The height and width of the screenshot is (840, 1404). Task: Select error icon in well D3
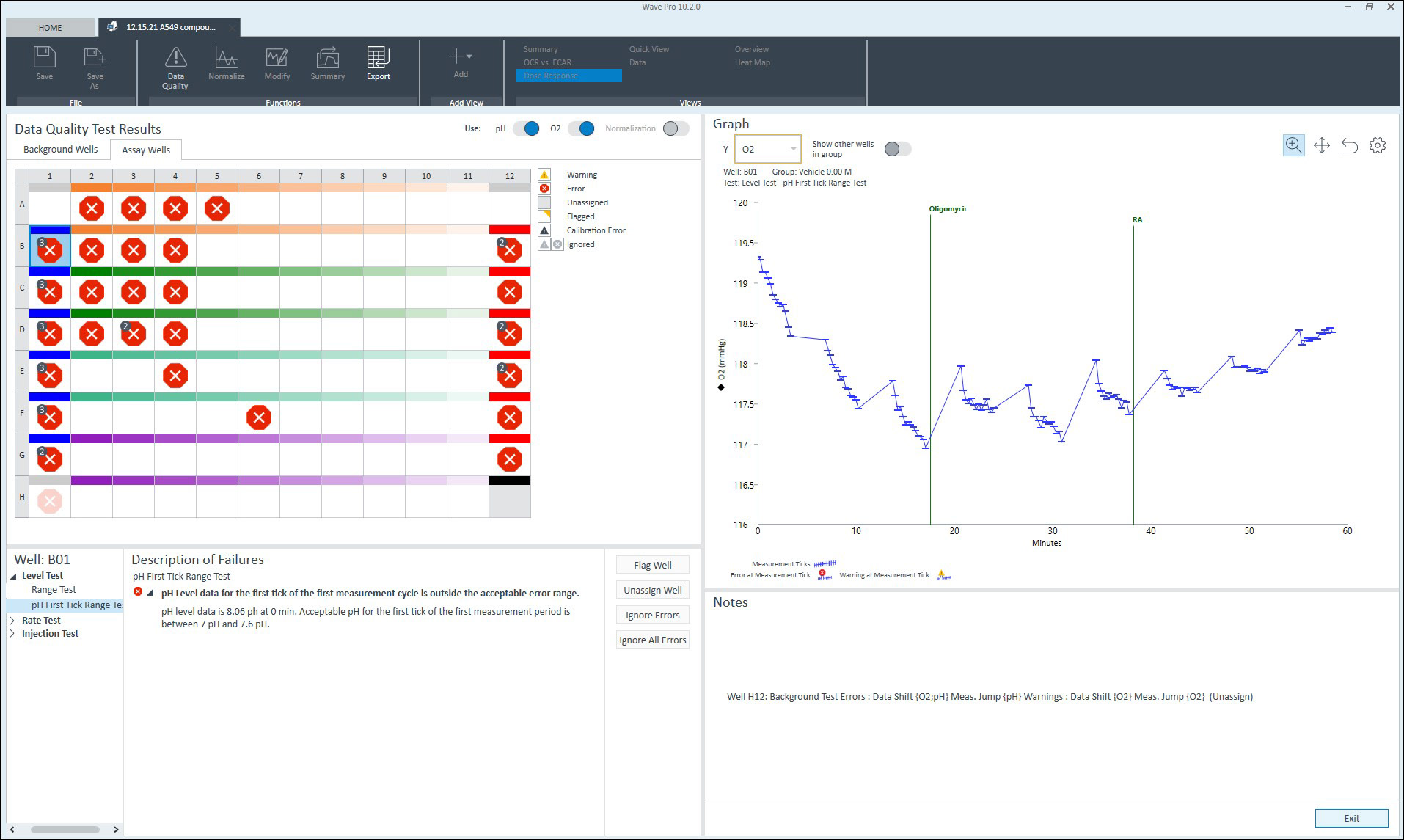134,334
